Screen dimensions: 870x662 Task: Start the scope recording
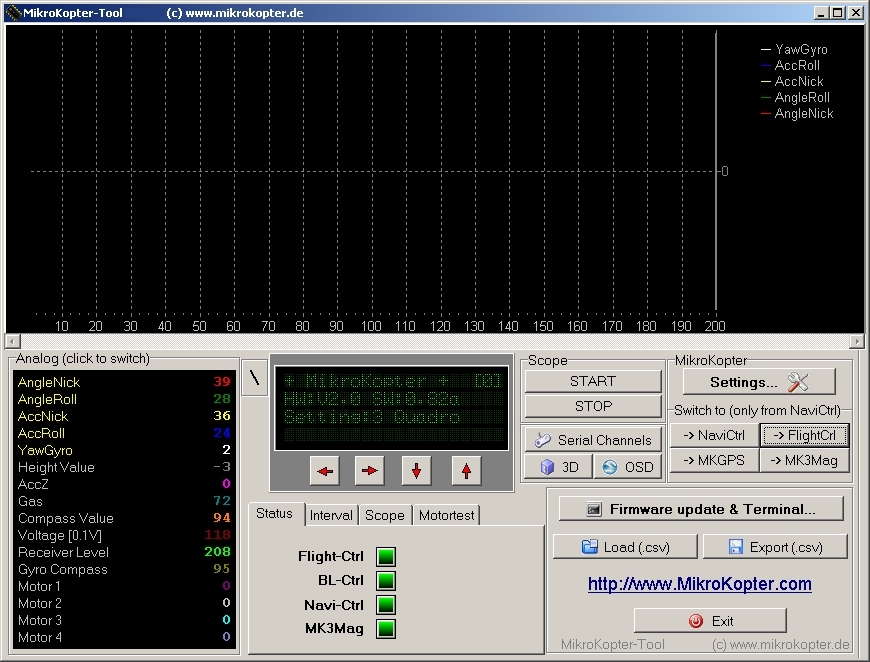(593, 381)
